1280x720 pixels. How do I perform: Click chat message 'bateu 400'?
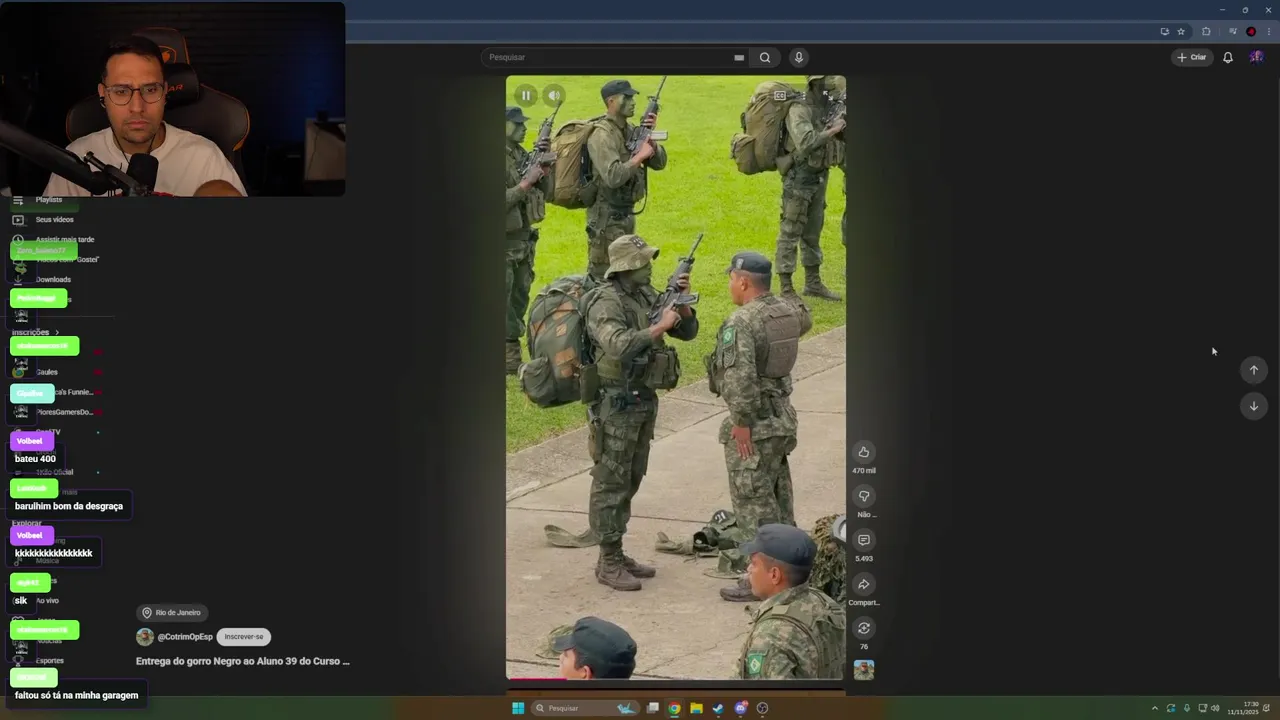click(x=35, y=459)
